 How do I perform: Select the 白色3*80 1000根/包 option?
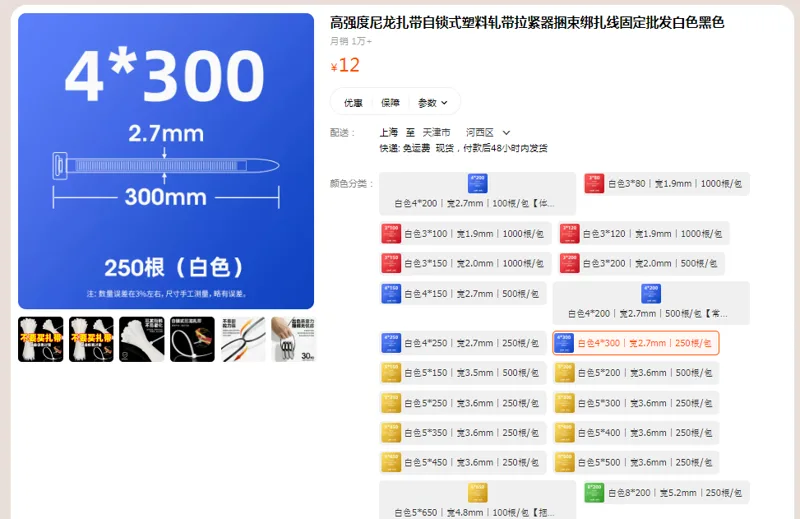click(666, 184)
